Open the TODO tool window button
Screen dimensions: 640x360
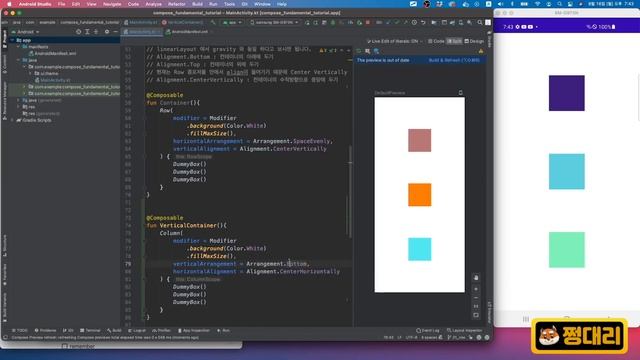click(20, 330)
